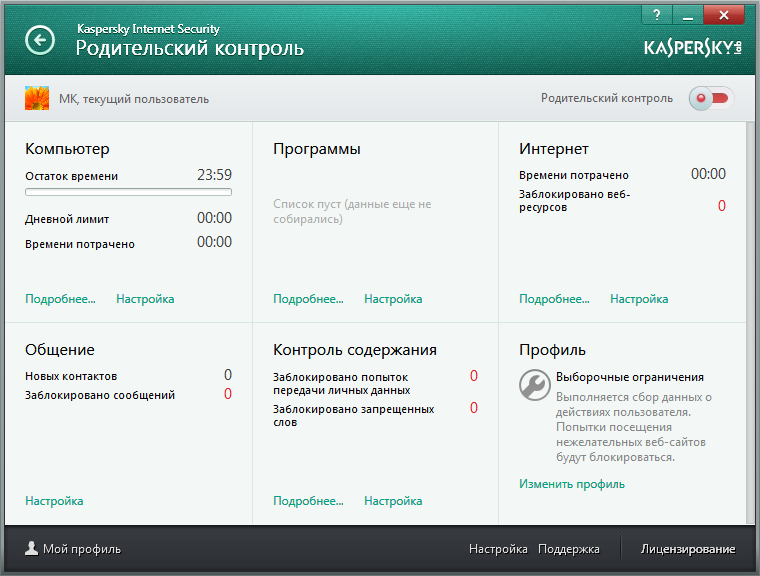This screenshot has width=760, height=576.
Task: Open Настройка in the bottom bar
Action: coord(498,549)
